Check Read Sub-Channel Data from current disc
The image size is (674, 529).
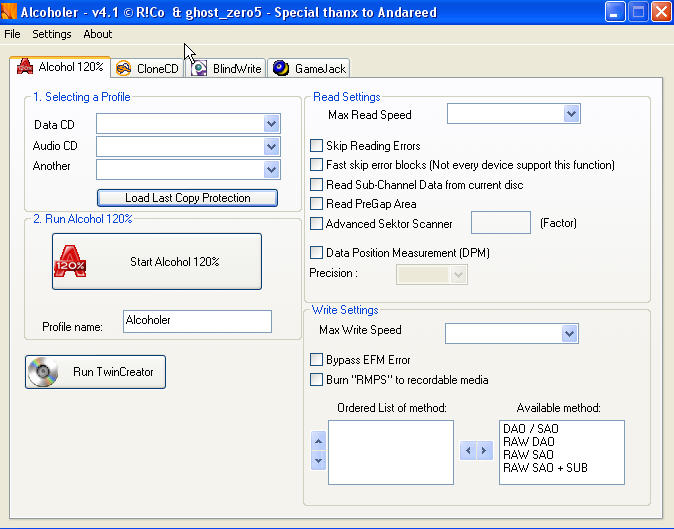pyautogui.click(x=316, y=184)
